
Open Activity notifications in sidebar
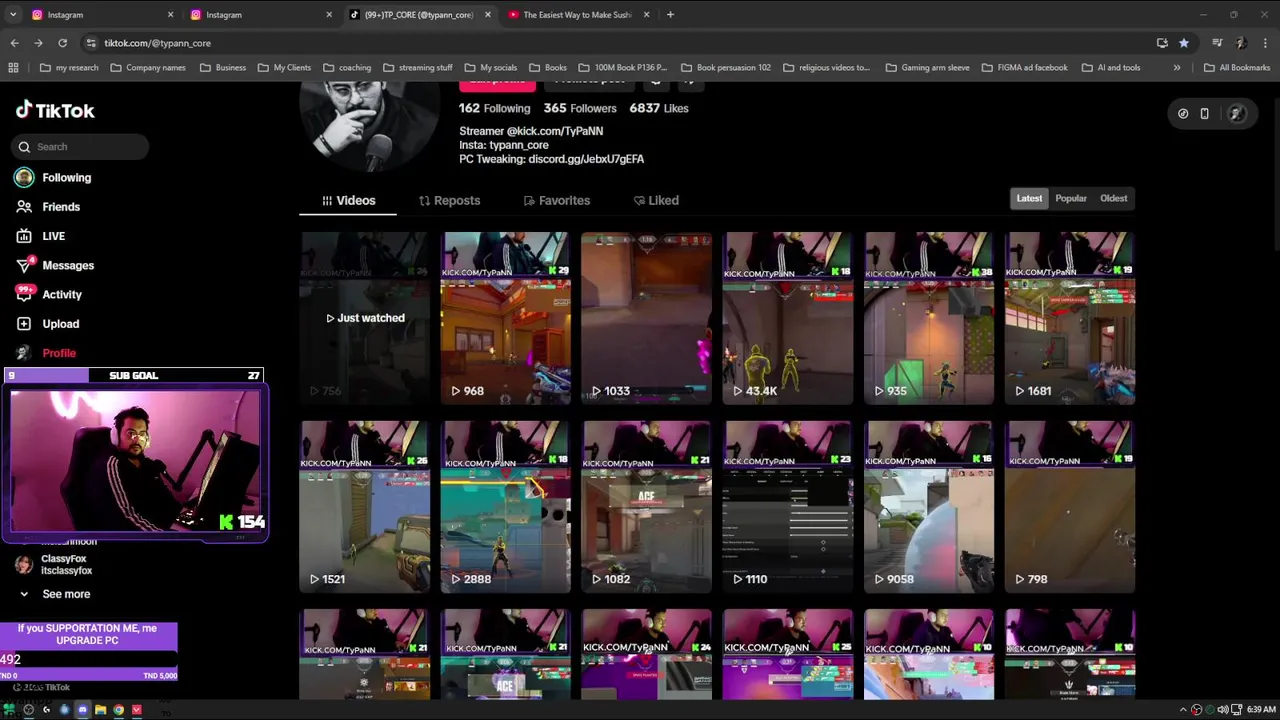tap(49, 294)
